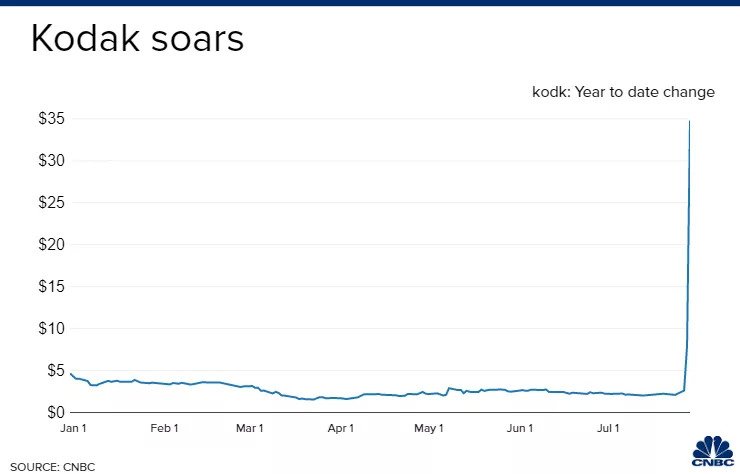Select the Jan 1 x-axis label
This screenshot has height=474, width=740.
click(x=73, y=429)
